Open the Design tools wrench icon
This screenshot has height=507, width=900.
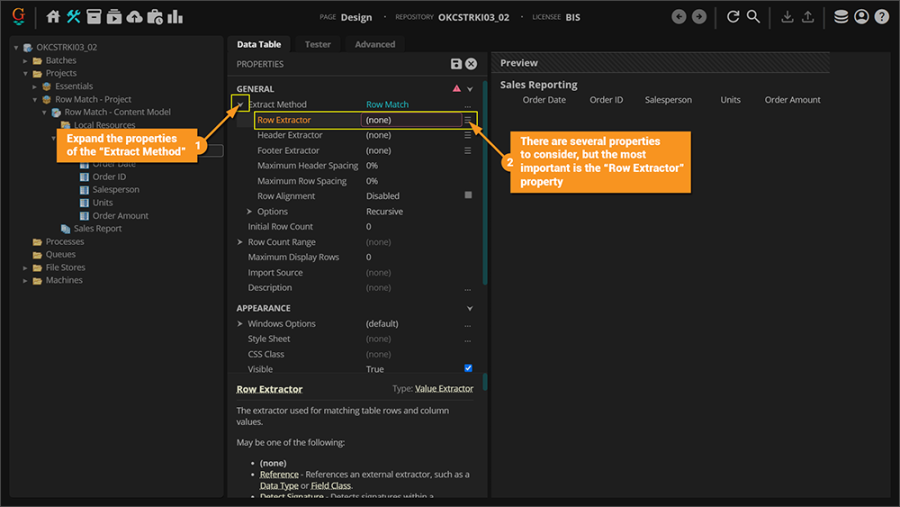74,17
